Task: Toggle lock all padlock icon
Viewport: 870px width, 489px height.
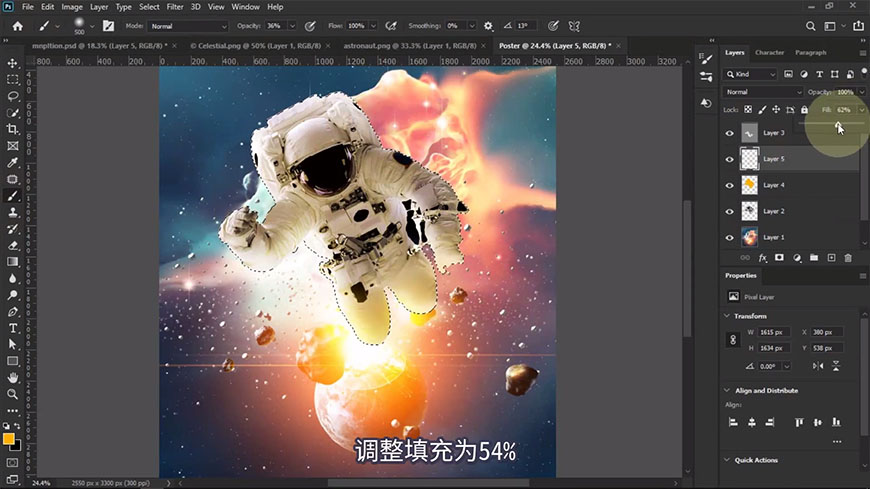Action: [805, 110]
